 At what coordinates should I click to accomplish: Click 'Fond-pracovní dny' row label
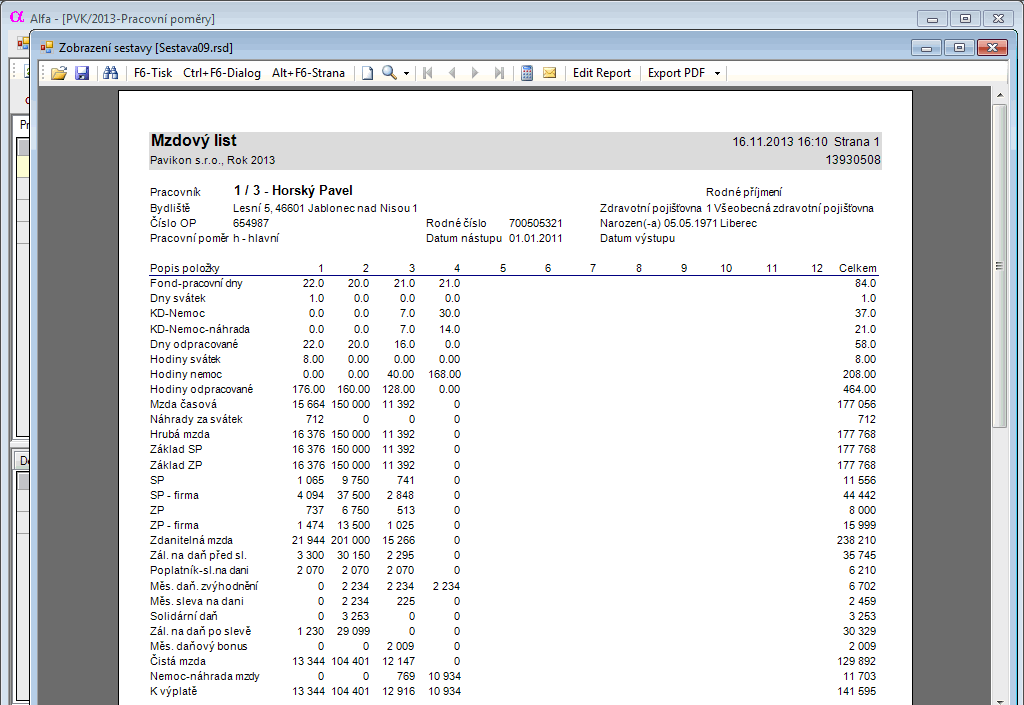coord(196,283)
